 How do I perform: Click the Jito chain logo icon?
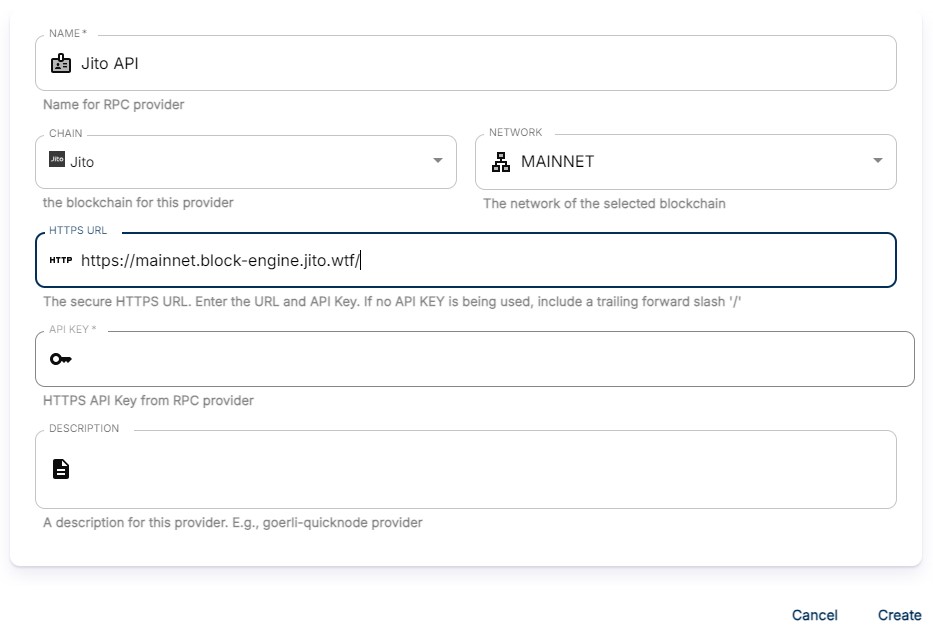click(x=57, y=159)
